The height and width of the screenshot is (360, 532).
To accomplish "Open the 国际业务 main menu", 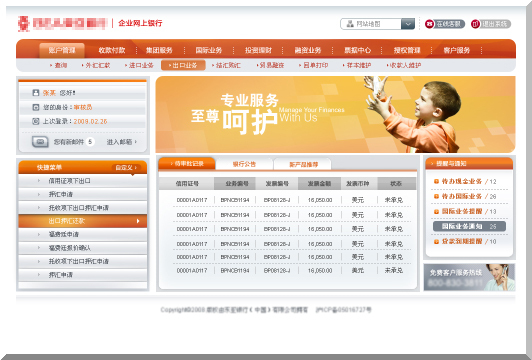I will 209,50.
